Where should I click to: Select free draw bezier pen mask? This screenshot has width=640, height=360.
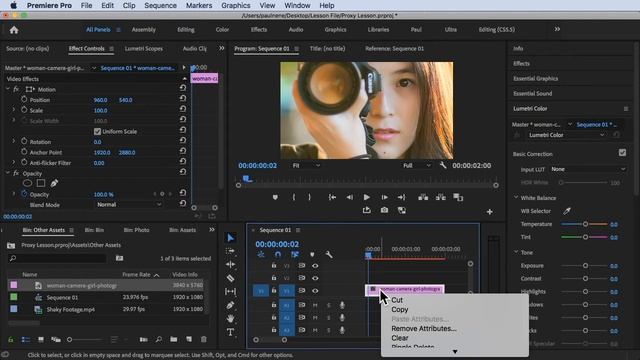click(54, 183)
